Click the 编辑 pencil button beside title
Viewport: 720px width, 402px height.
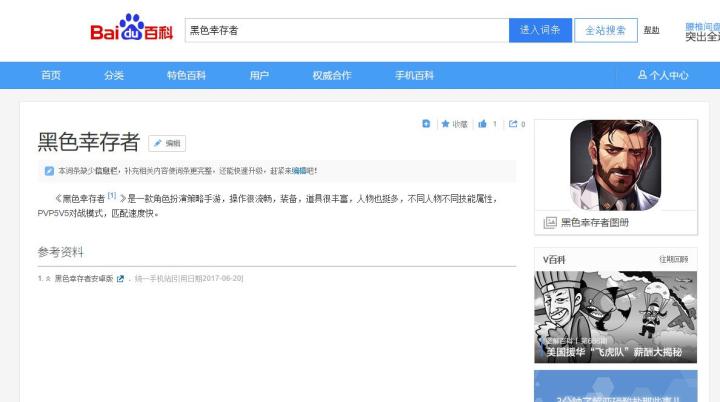click(x=167, y=143)
